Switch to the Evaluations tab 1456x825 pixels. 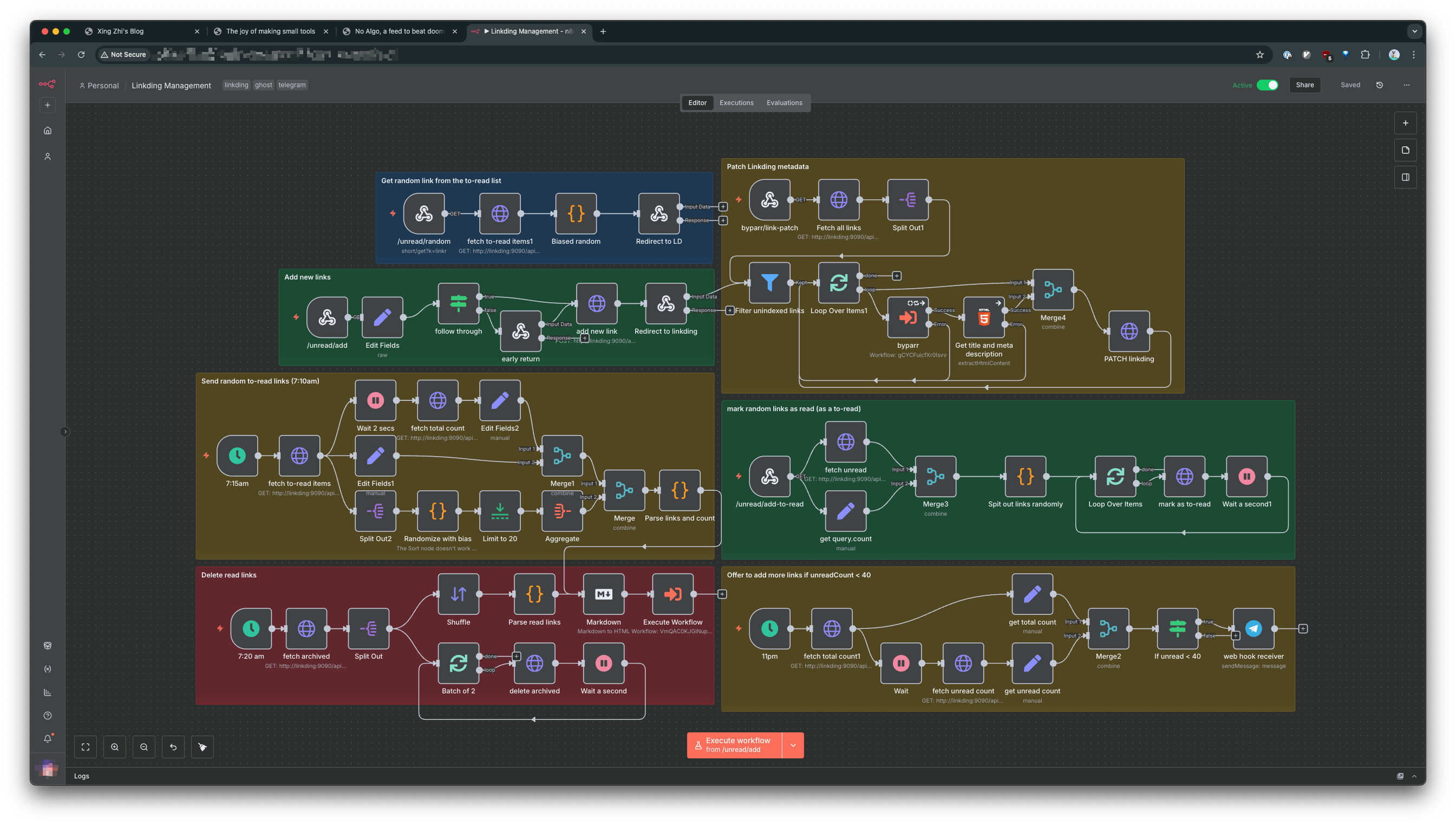784,102
